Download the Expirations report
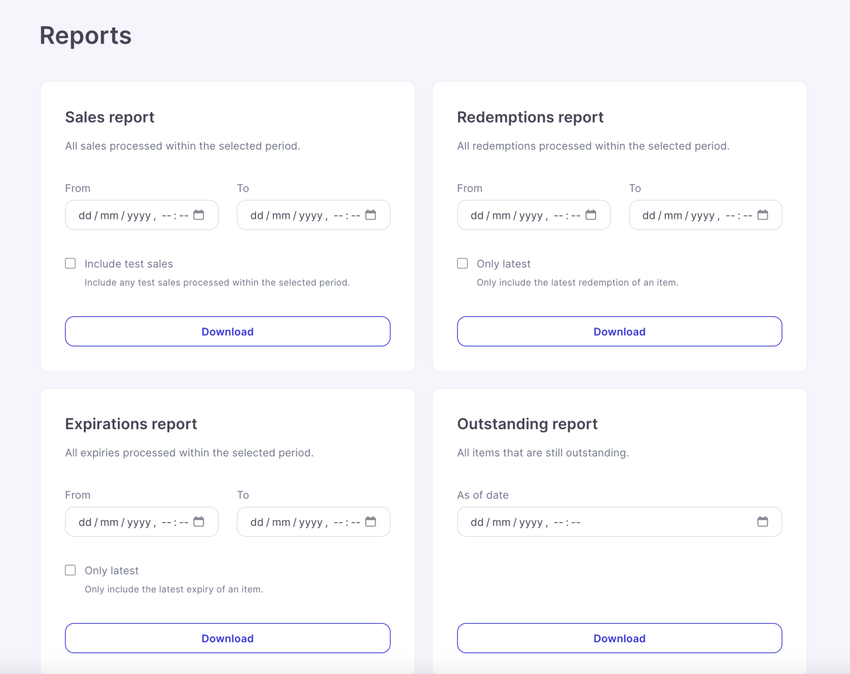850x674 pixels. (228, 638)
